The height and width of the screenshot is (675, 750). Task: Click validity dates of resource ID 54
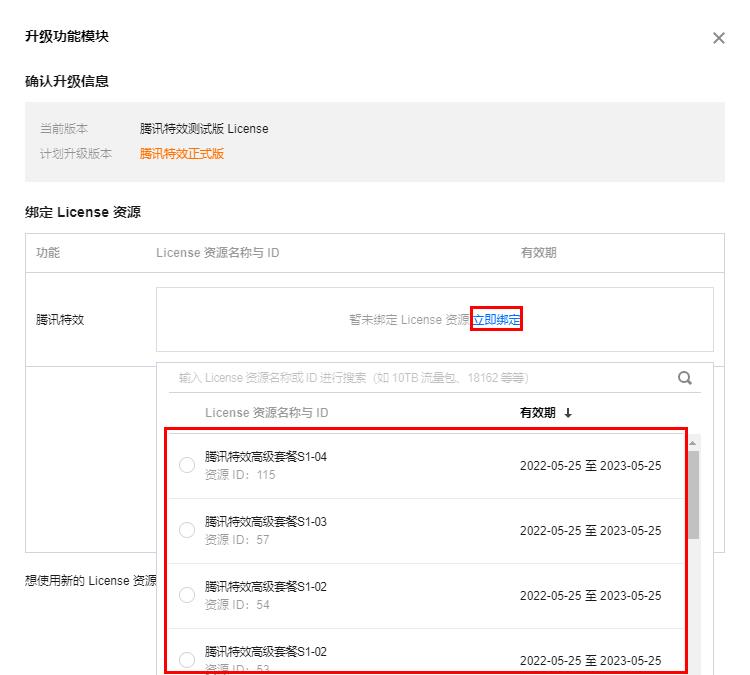click(x=590, y=596)
